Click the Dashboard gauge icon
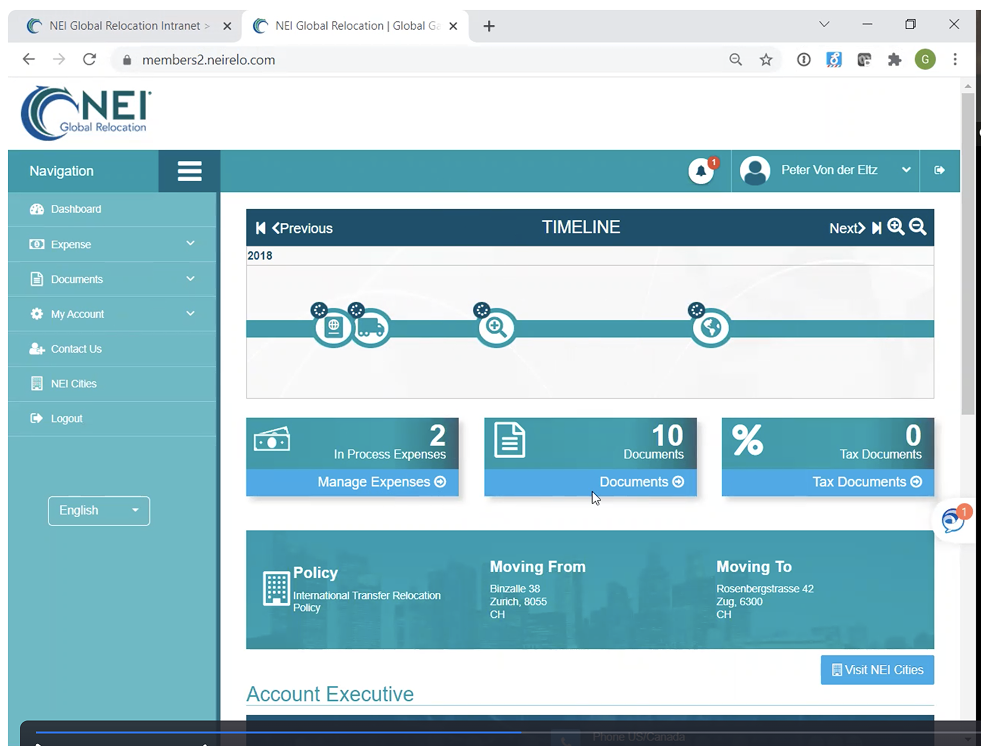The width and height of the screenshot is (981, 746). [x=37, y=209]
